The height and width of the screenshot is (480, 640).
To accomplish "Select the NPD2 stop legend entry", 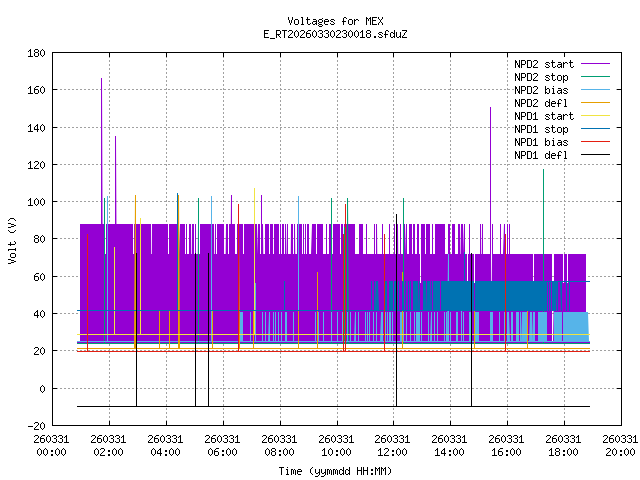I will click(540, 76).
